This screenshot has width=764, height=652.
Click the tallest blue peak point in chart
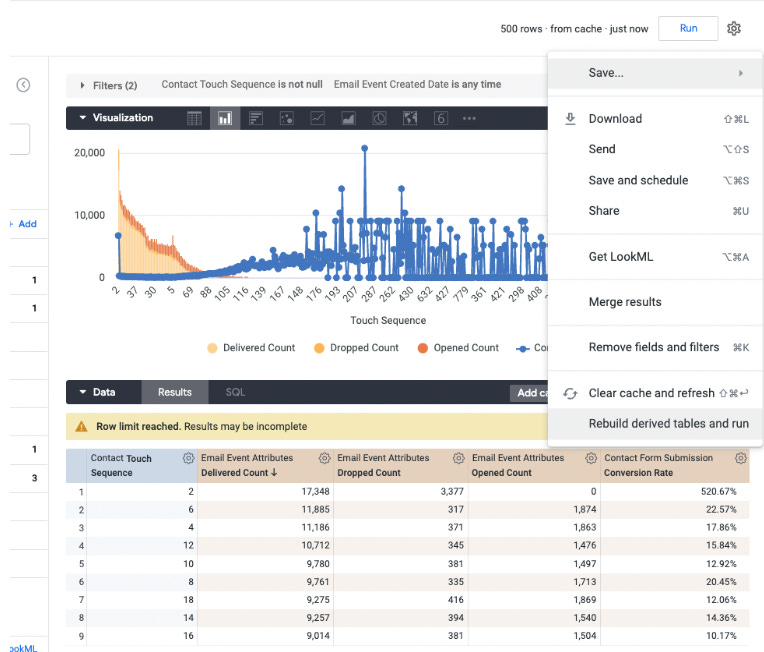[364, 148]
